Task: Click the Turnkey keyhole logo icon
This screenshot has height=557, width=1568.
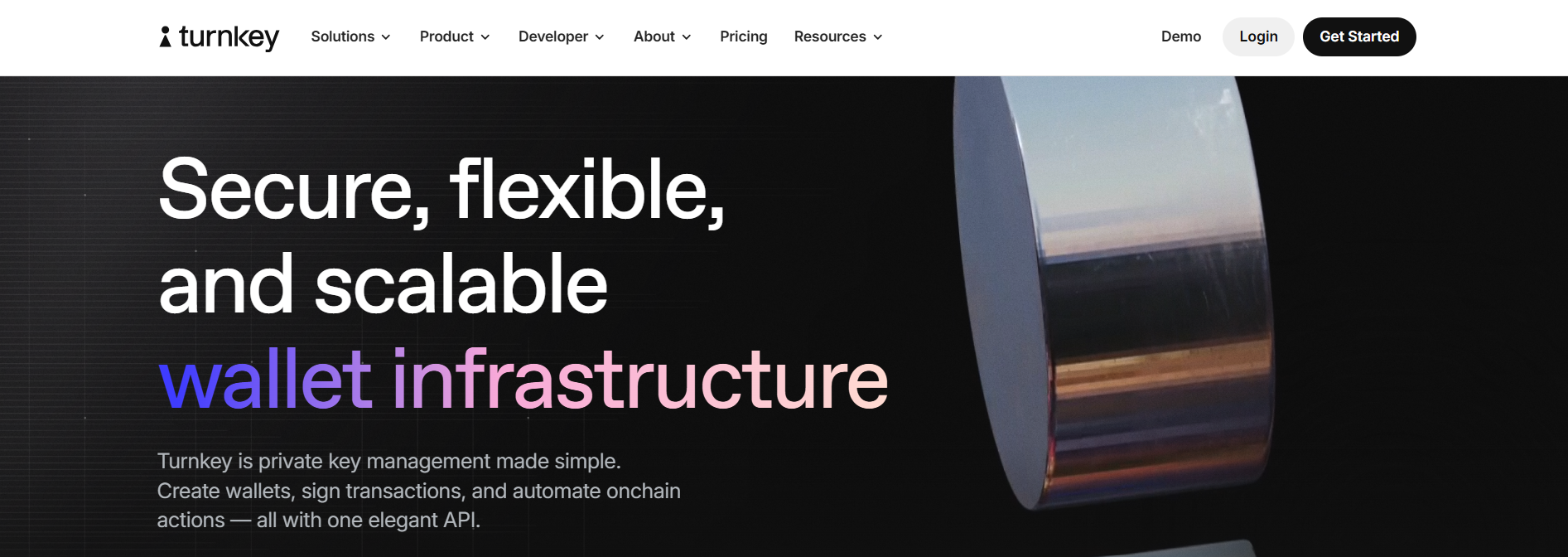Action: click(x=166, y=36)
